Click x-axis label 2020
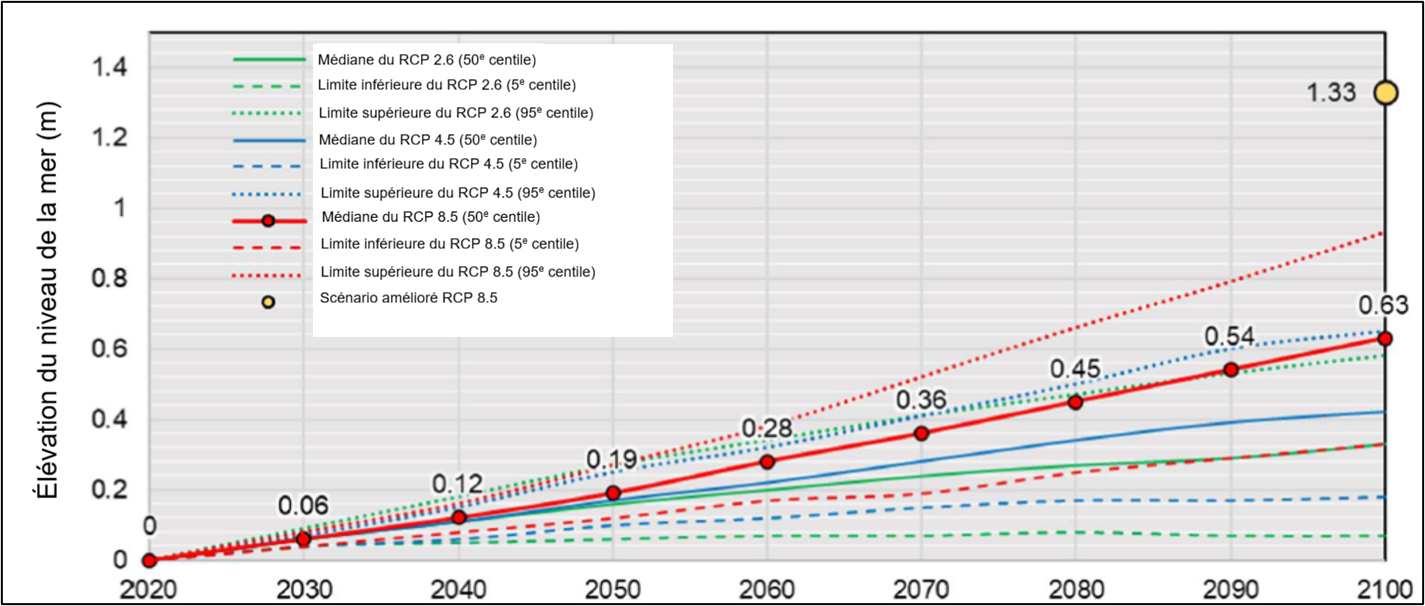The height and width of the screenshot is (606, 1425). click(x=148, y=588)
